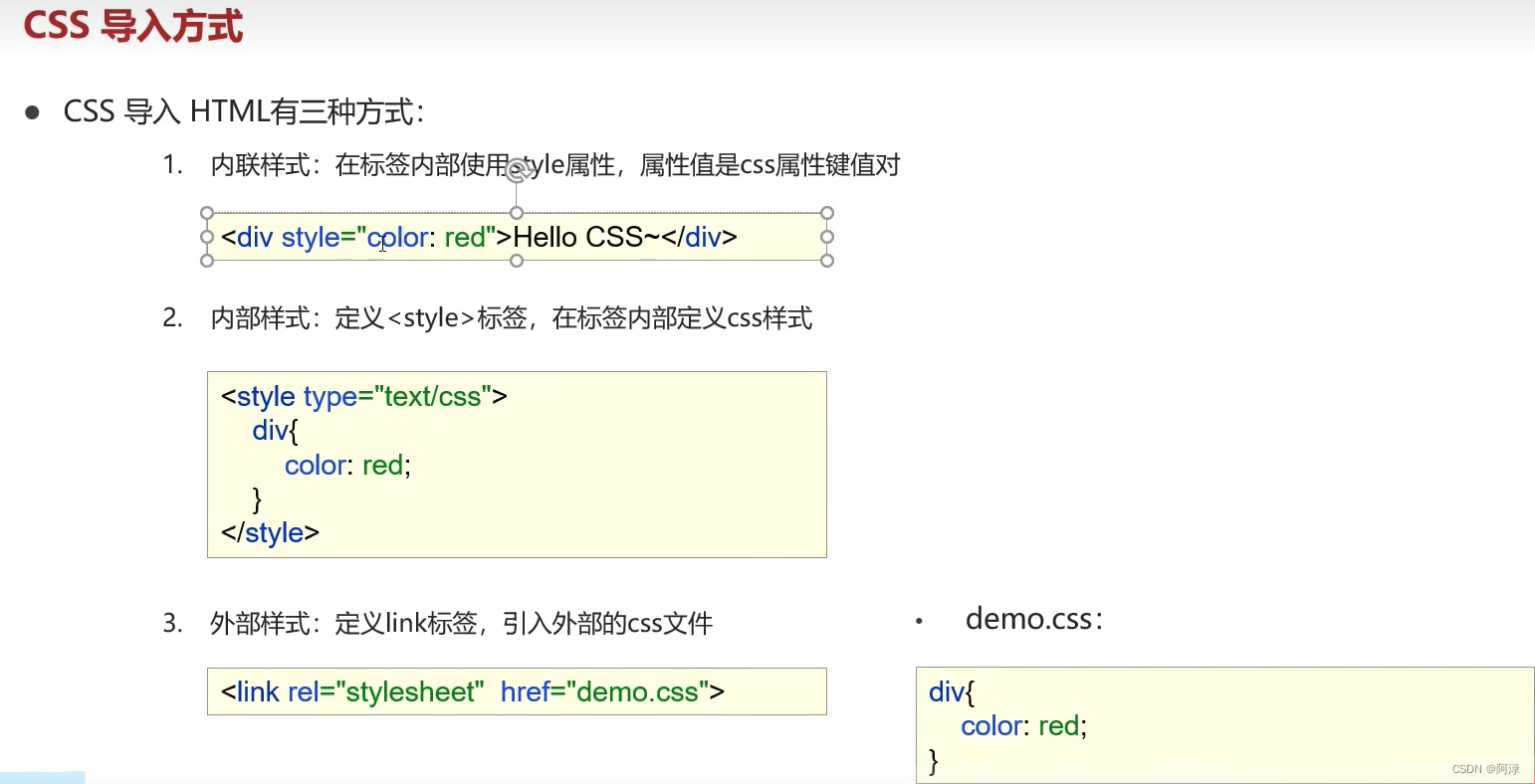Click the bottom-left resize handle of selected box
This screenshot has width=1535, height=784.
[207, 261]
